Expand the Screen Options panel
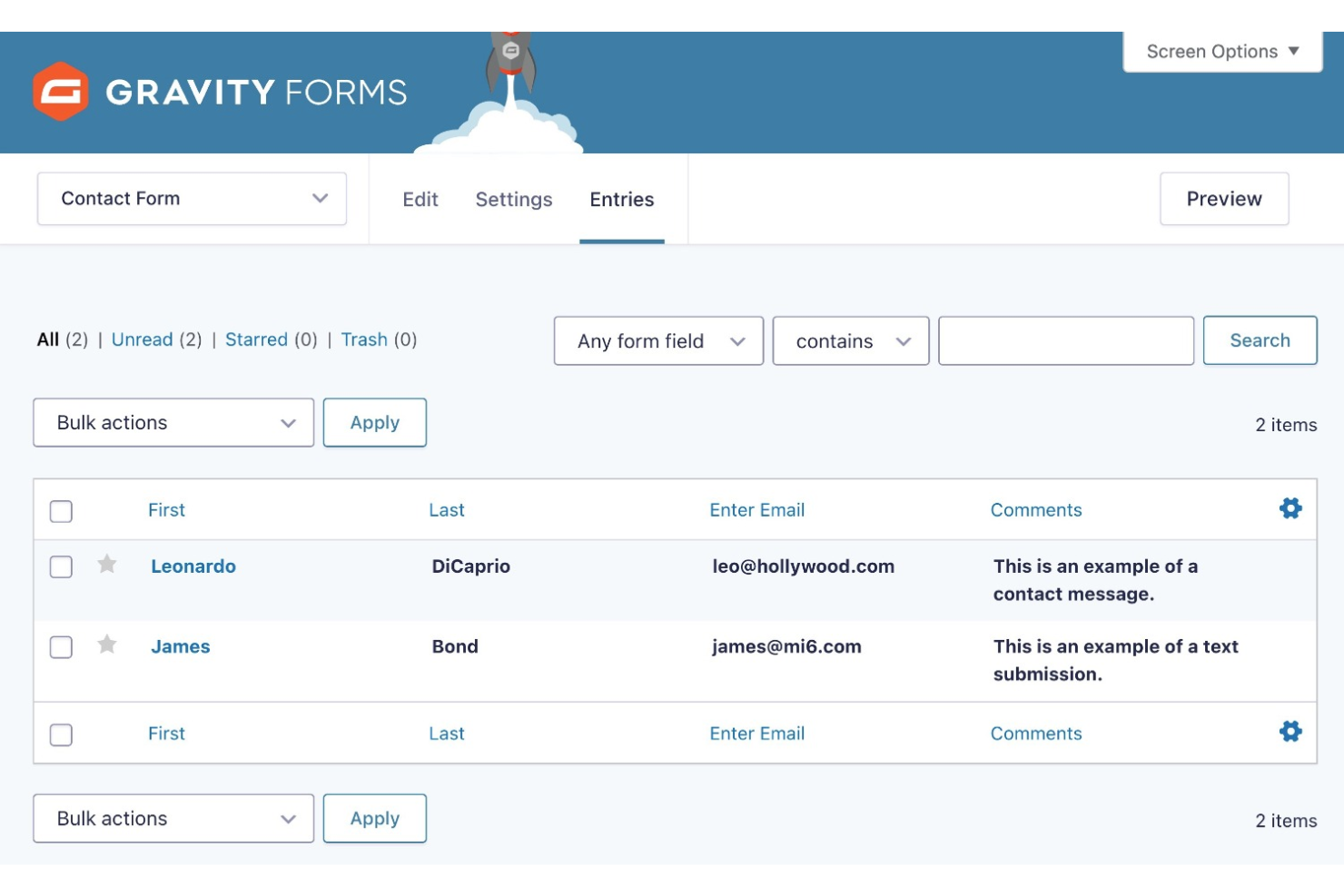This screenshot has width=1344, height=896. click(x=1221, y=51)
